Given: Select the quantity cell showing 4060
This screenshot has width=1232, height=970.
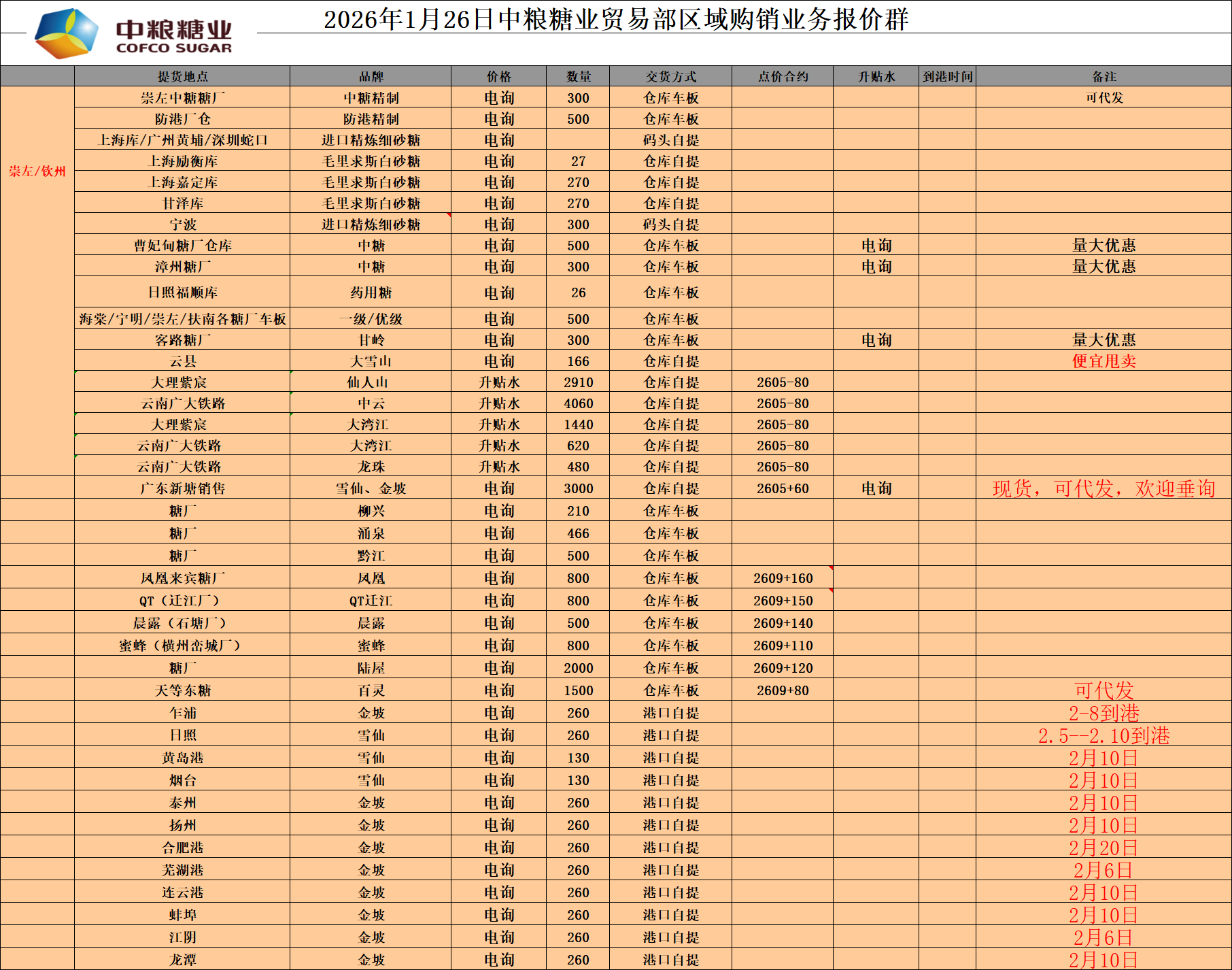Looking at the screenshot, I should (x=578, y=403).
